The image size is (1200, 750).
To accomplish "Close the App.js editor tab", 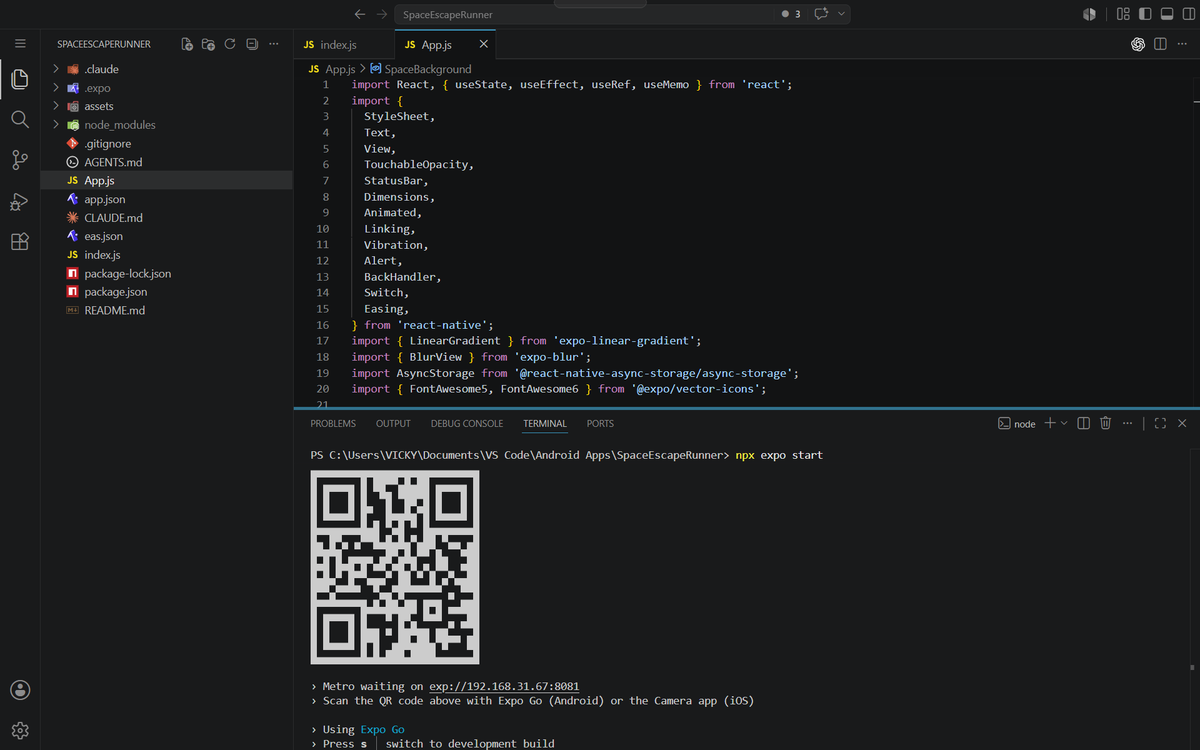I will (484, 45).
